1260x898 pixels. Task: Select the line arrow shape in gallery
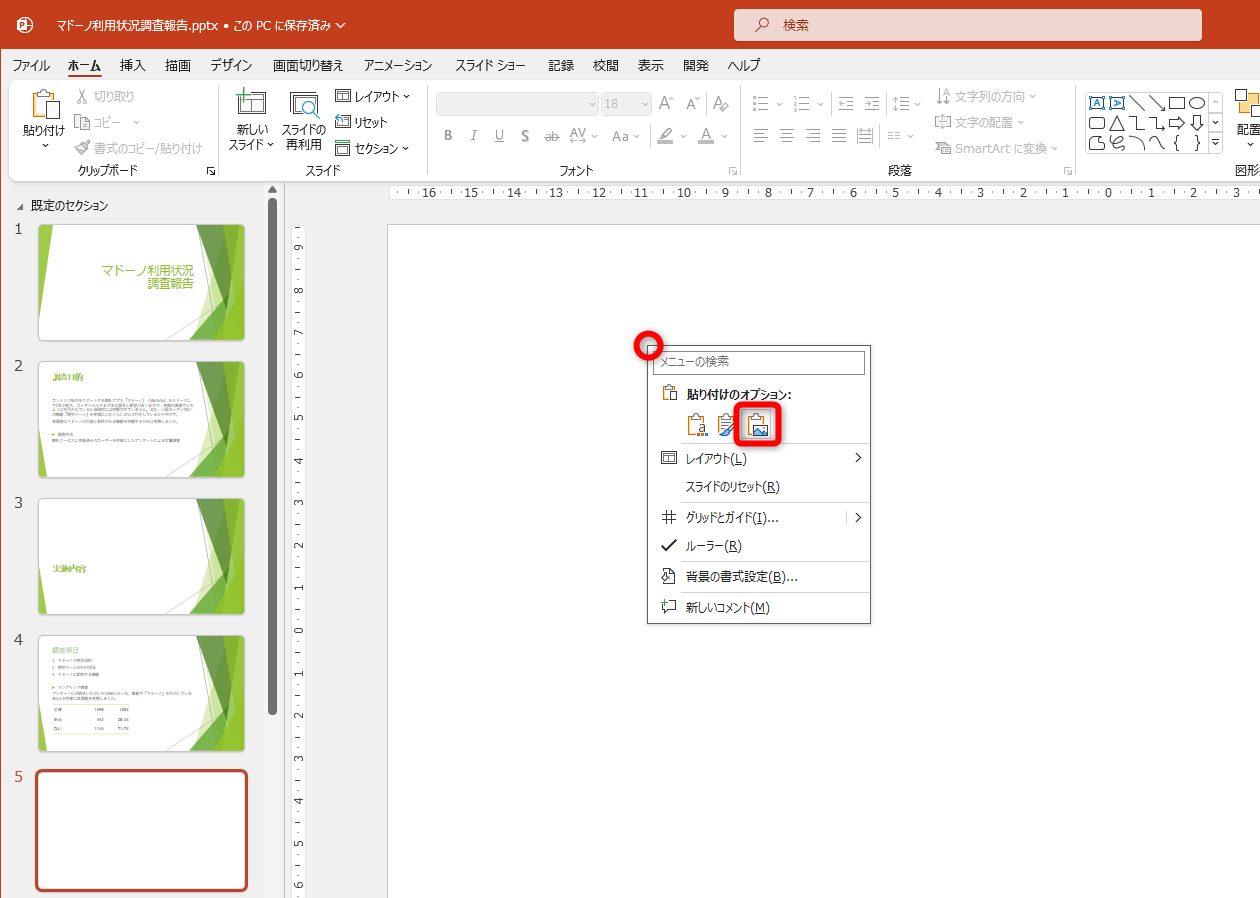1157,103
